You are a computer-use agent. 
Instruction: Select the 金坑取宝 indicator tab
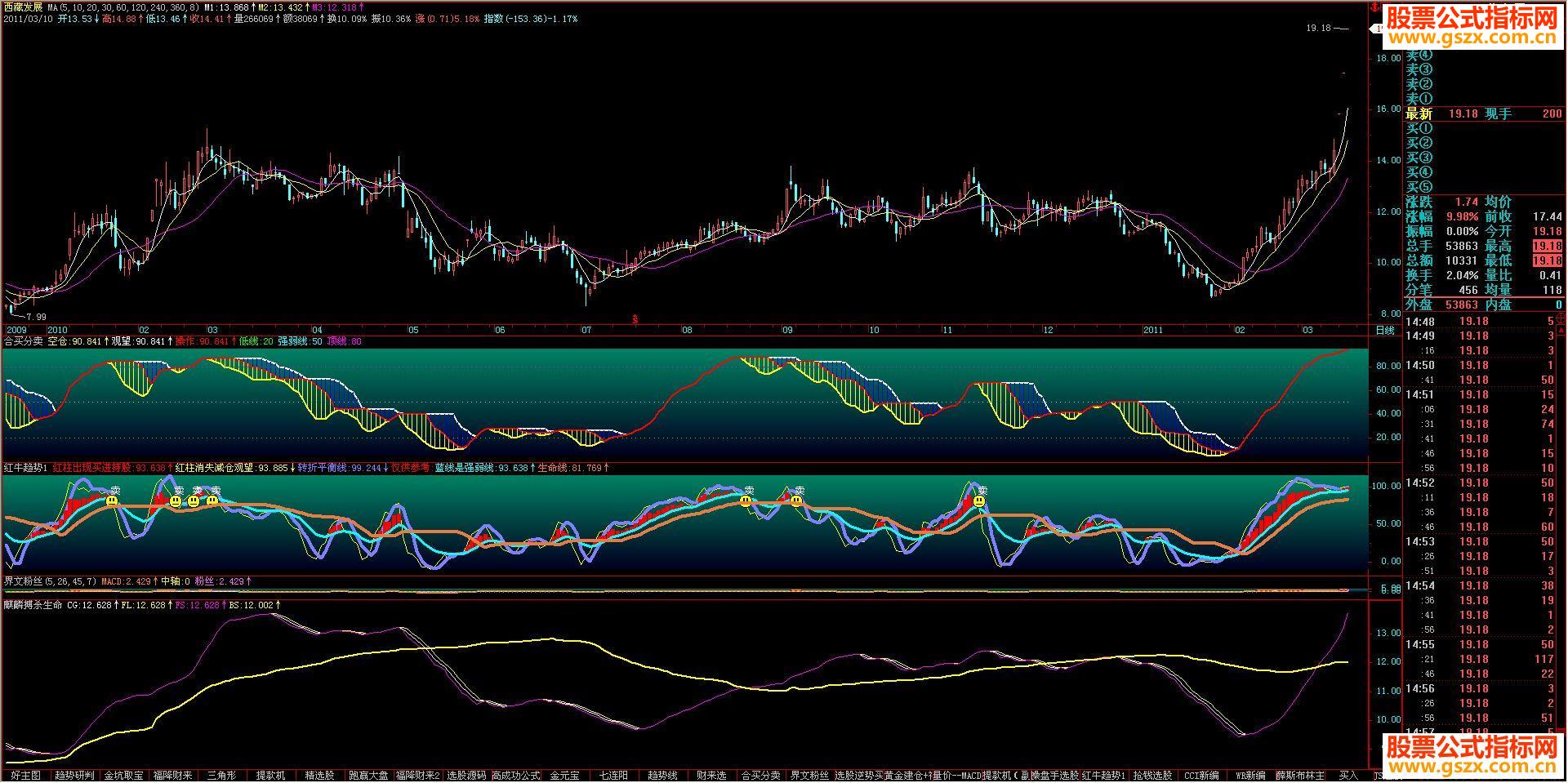123,775
